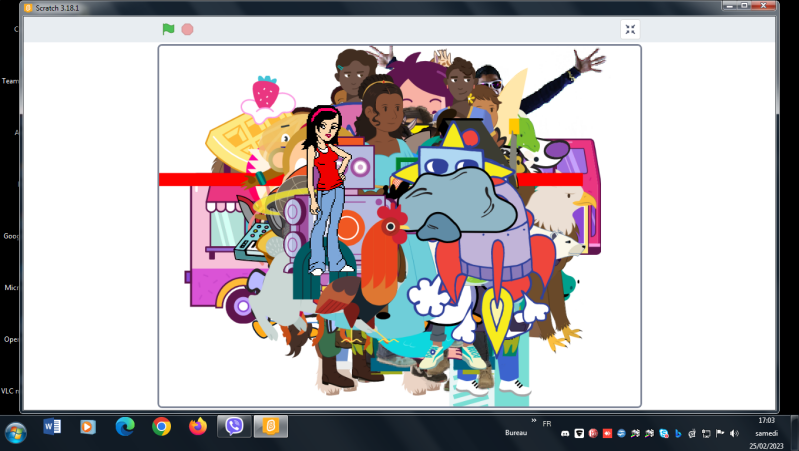Click the blue robot face sprite
The width and height of the screenshot is (799, 451).
451,160
